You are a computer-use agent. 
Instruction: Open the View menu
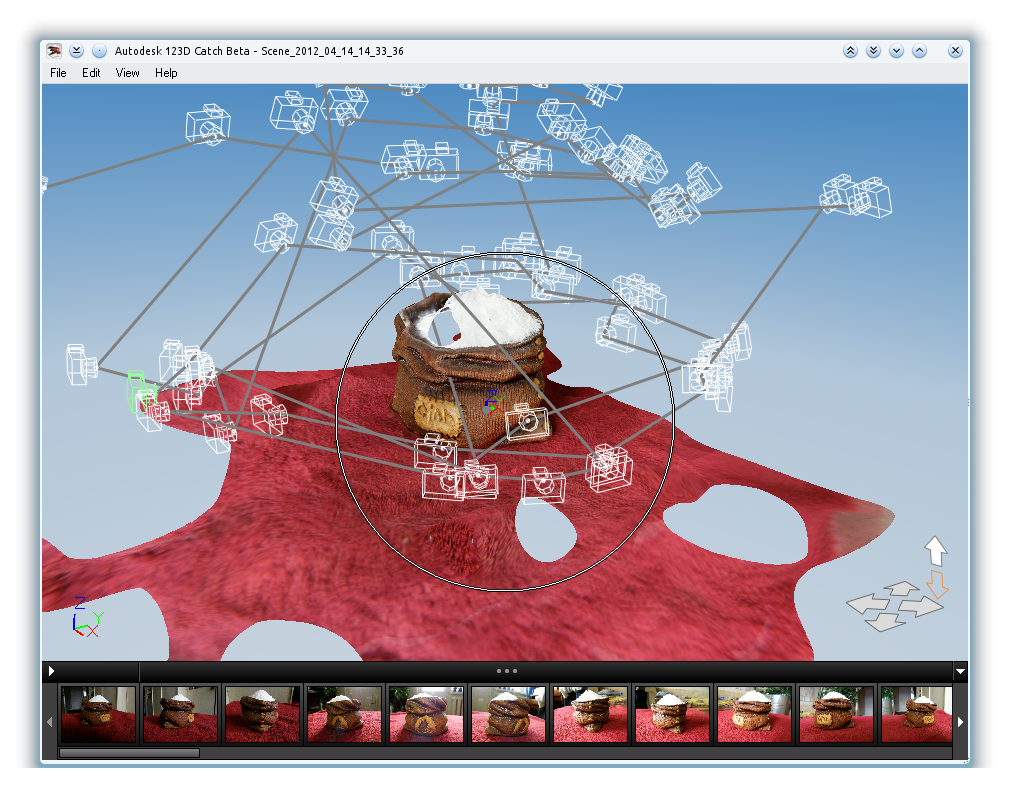[x=128, y=73]
